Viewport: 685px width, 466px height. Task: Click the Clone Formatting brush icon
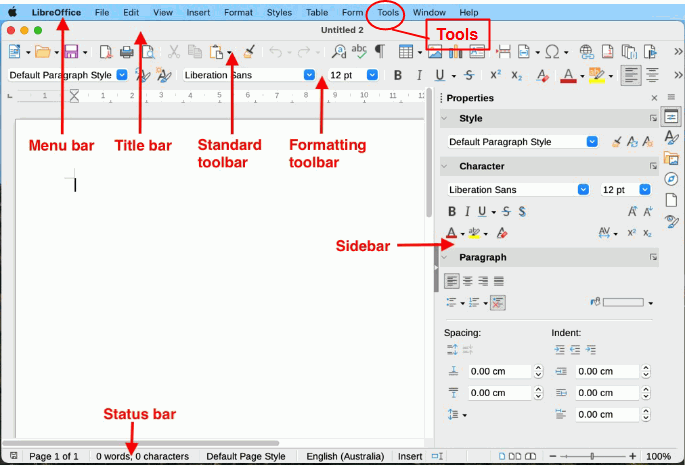[x=249, y=52]
